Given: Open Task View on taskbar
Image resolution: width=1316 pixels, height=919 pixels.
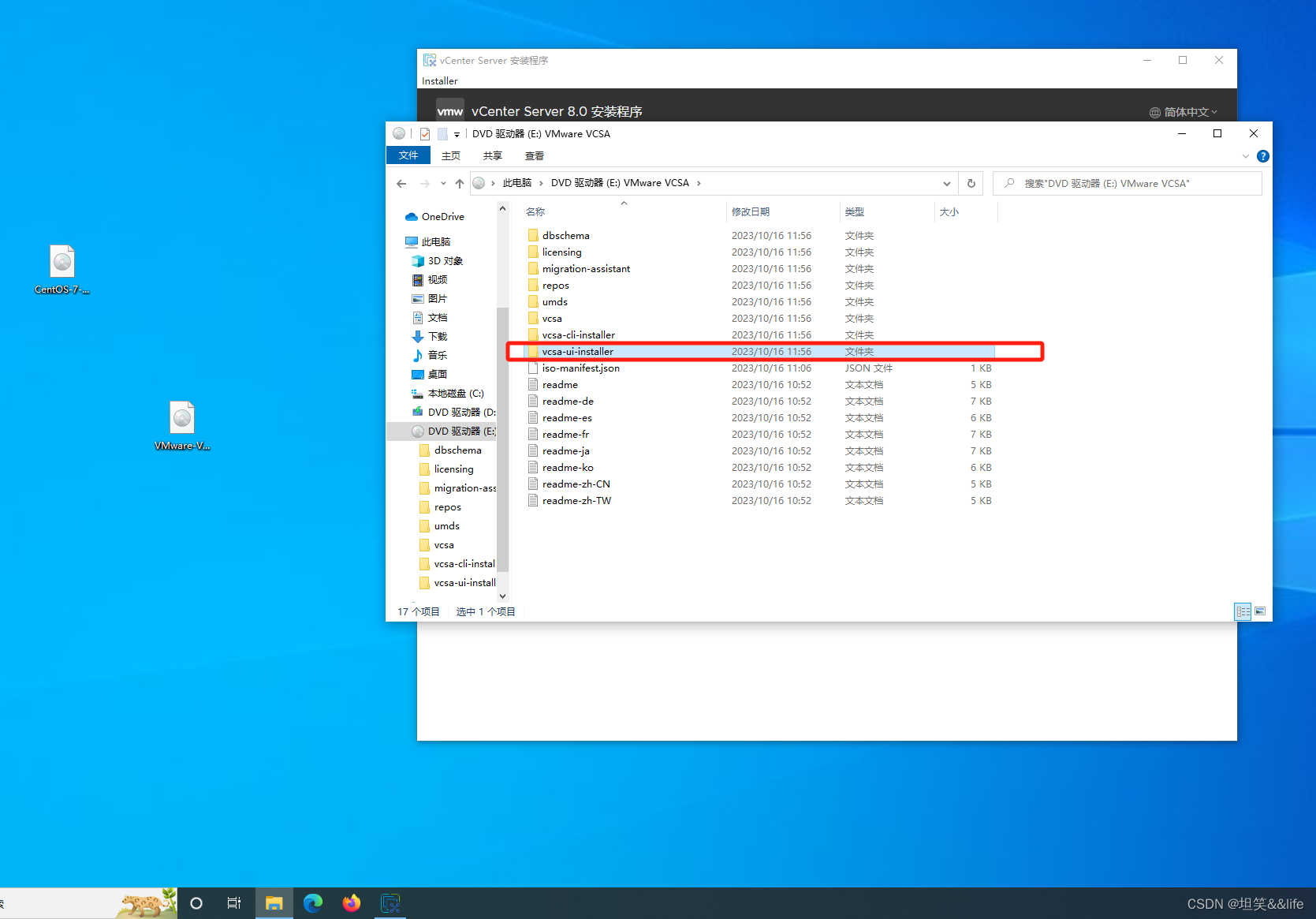Looking at the screenshot, I should pyautogui.click(x=234, y=903).
